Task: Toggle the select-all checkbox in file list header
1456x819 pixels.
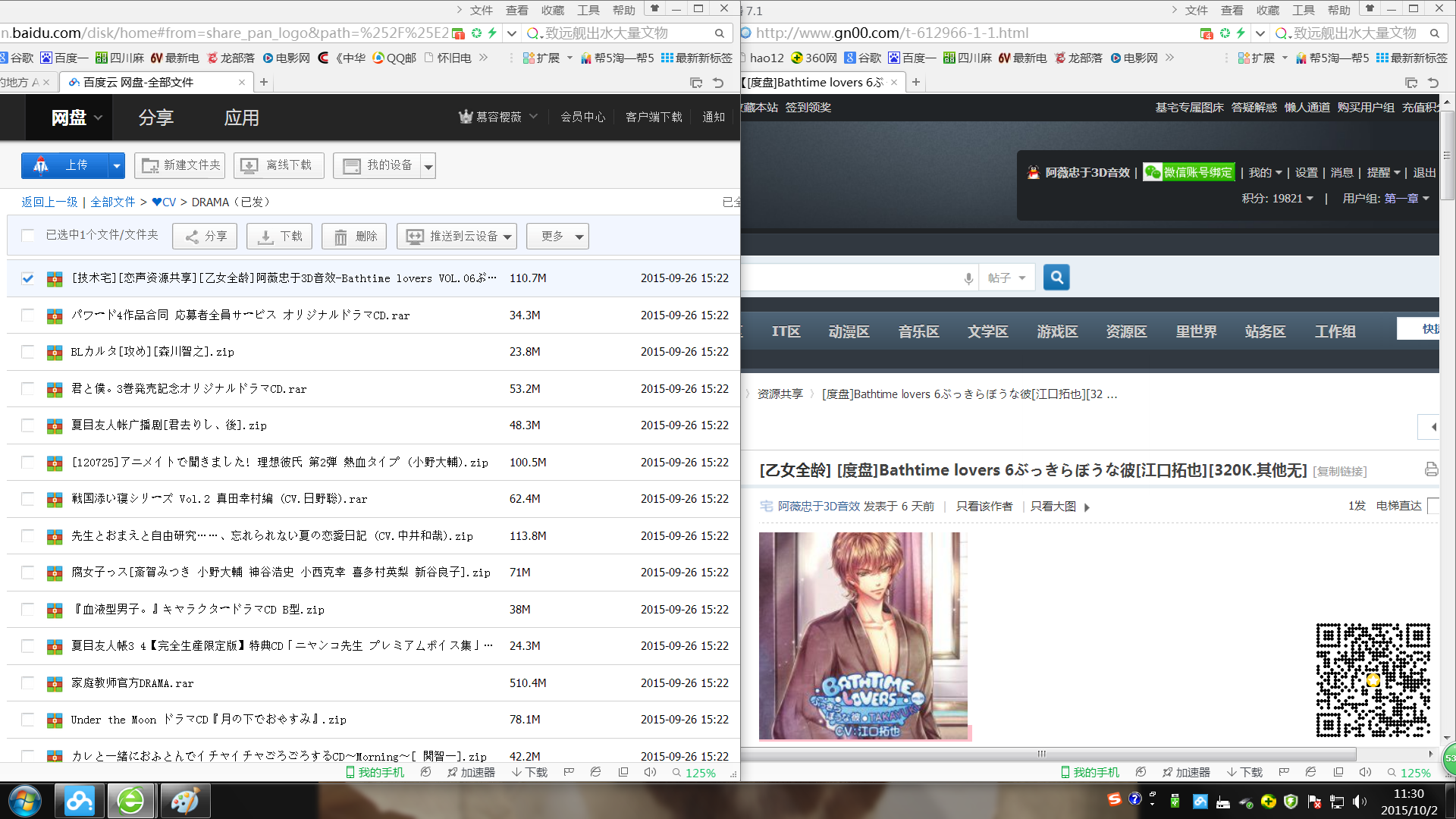Action: (28, 236)
